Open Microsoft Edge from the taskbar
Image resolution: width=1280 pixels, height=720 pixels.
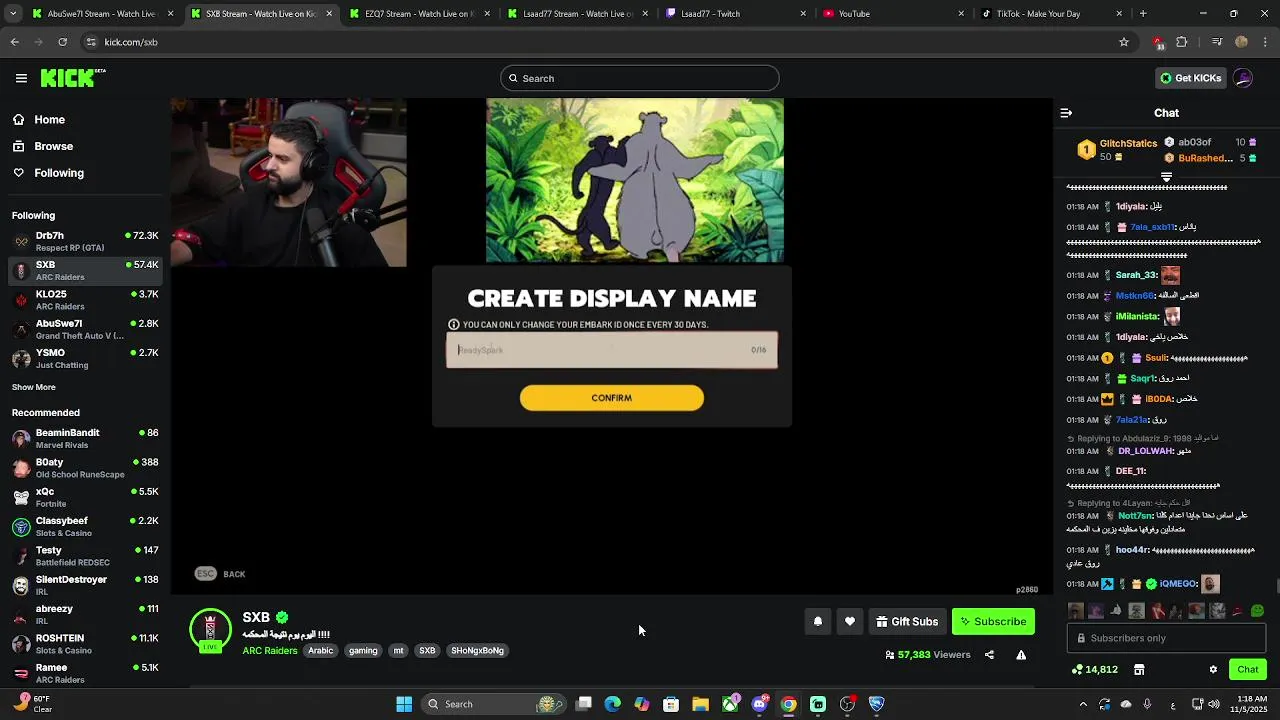(x=612, y=704)
